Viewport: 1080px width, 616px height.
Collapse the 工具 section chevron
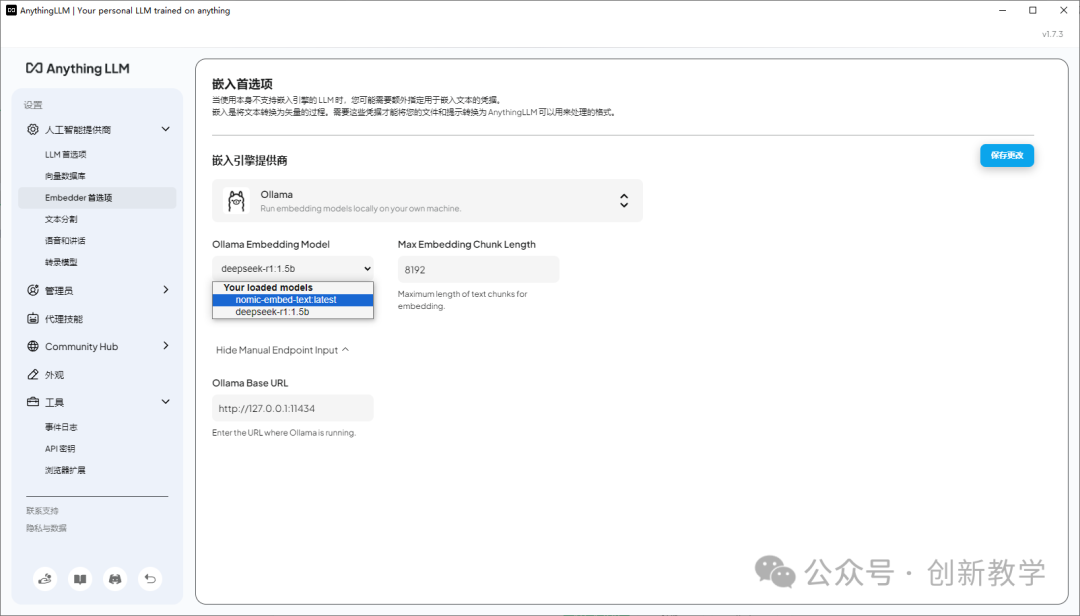pyautogui.click(x=165, y=402)
